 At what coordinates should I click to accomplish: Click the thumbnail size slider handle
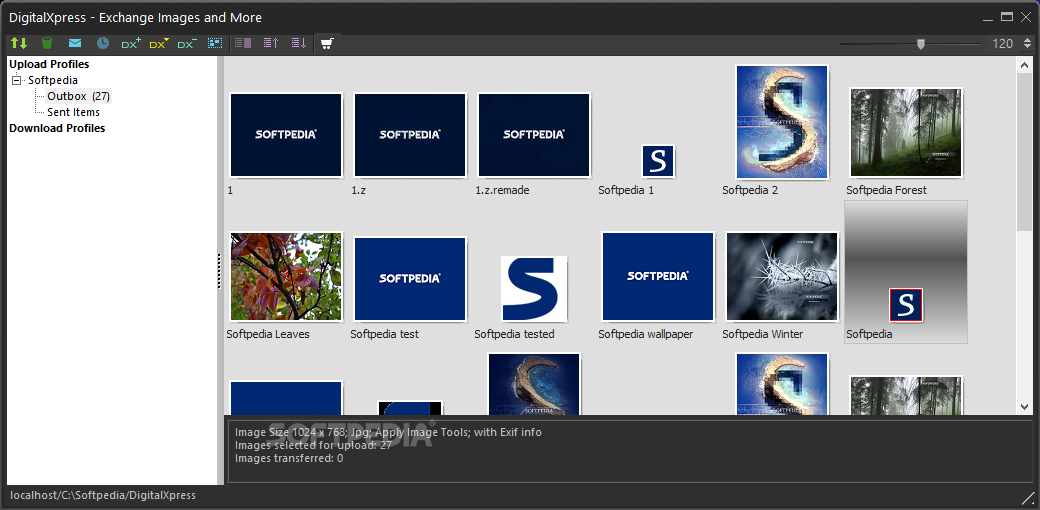pyautogui.click(x=921, y=44)
